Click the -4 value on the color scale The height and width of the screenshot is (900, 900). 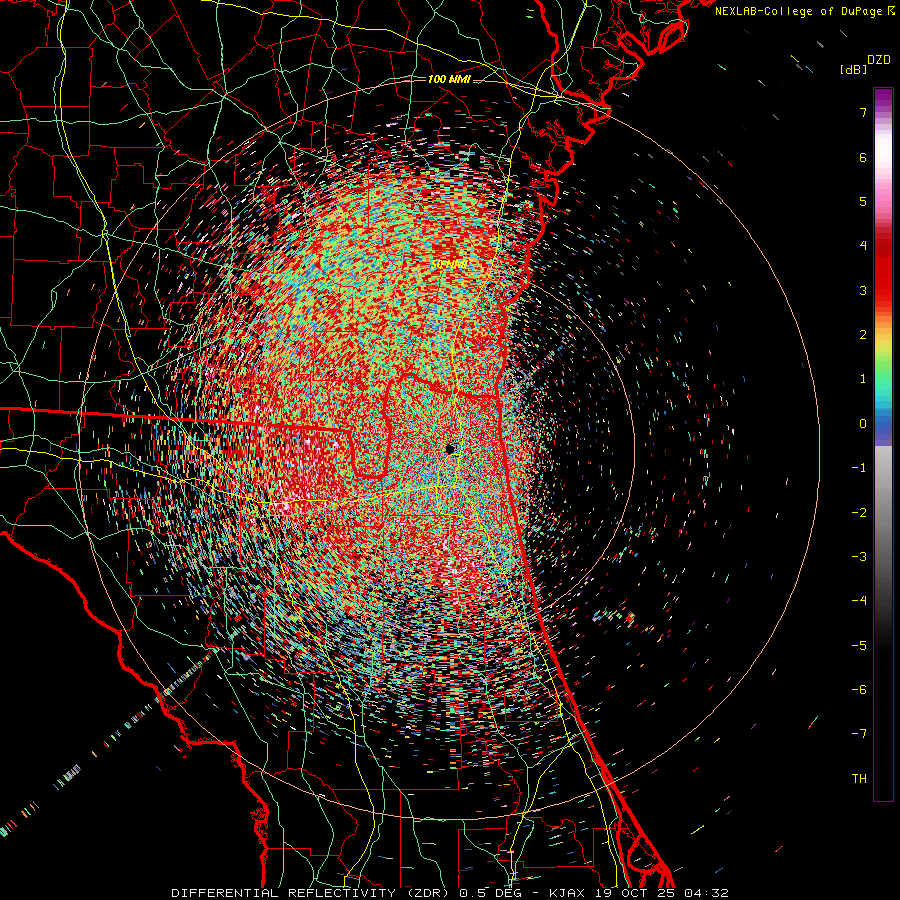(x=859, y=601)
